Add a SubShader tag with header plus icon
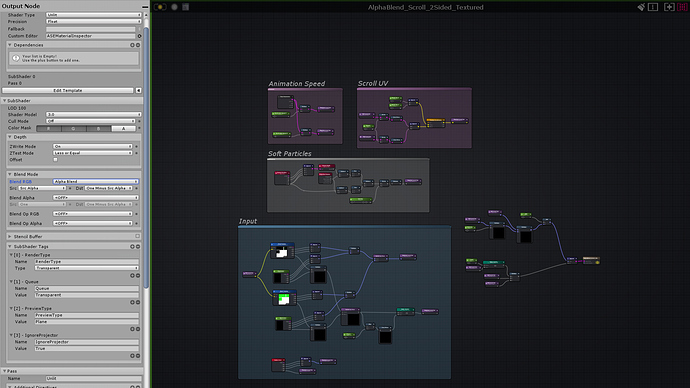 point(132,247)
